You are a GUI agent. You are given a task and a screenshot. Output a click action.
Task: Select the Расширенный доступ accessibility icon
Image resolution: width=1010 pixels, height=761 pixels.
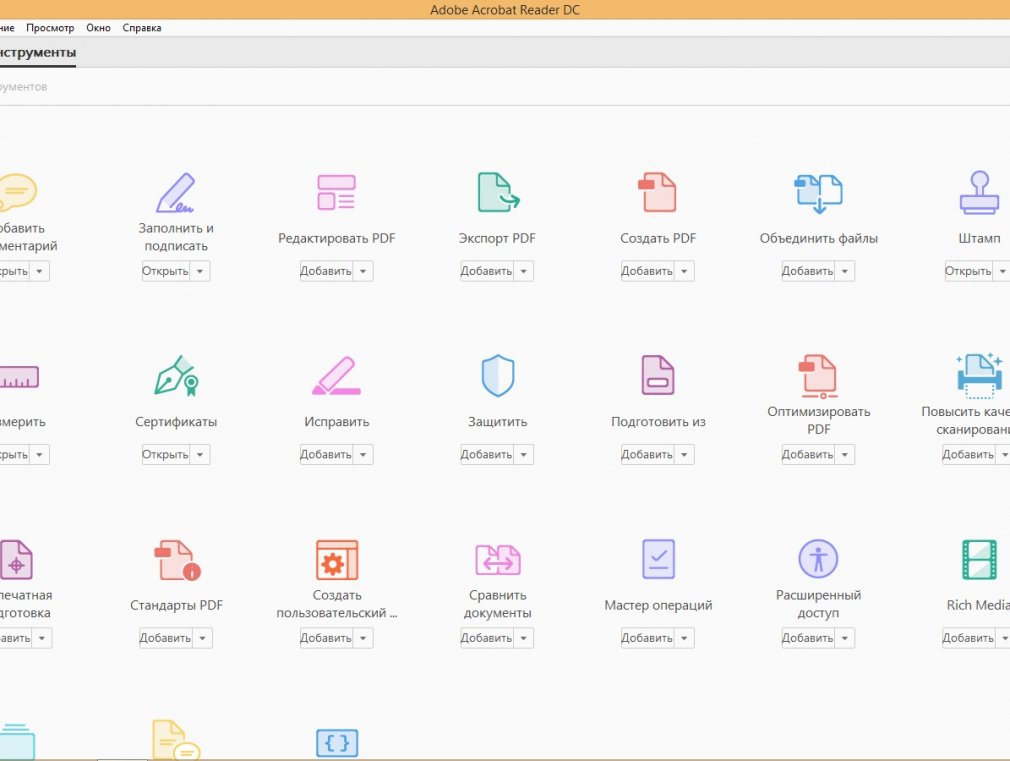pyautogui.click(x=818, y=559)
